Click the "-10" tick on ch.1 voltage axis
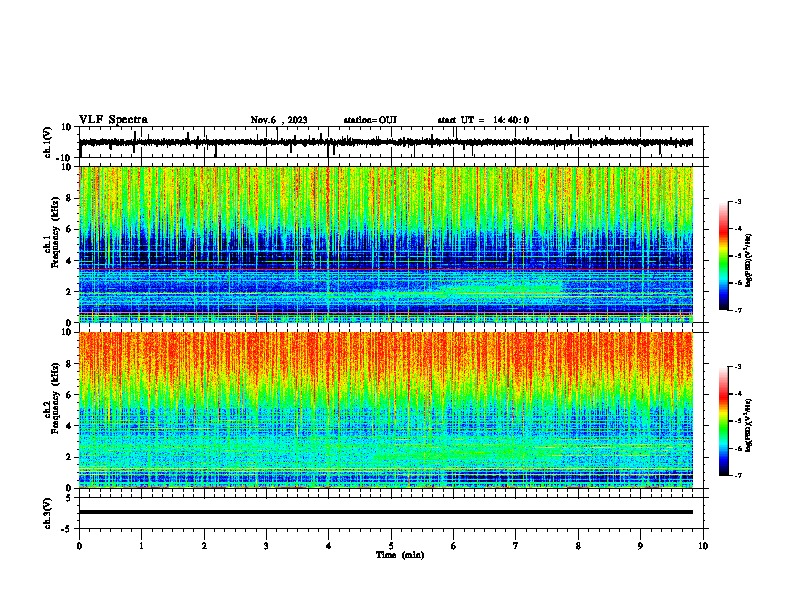This screenshot has height=612, width=792. click(x=65, y=158)
